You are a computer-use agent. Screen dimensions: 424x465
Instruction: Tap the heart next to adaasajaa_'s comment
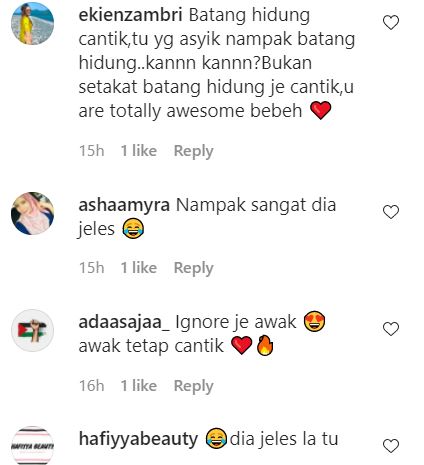pyautogui.click(x=391, y=329)
